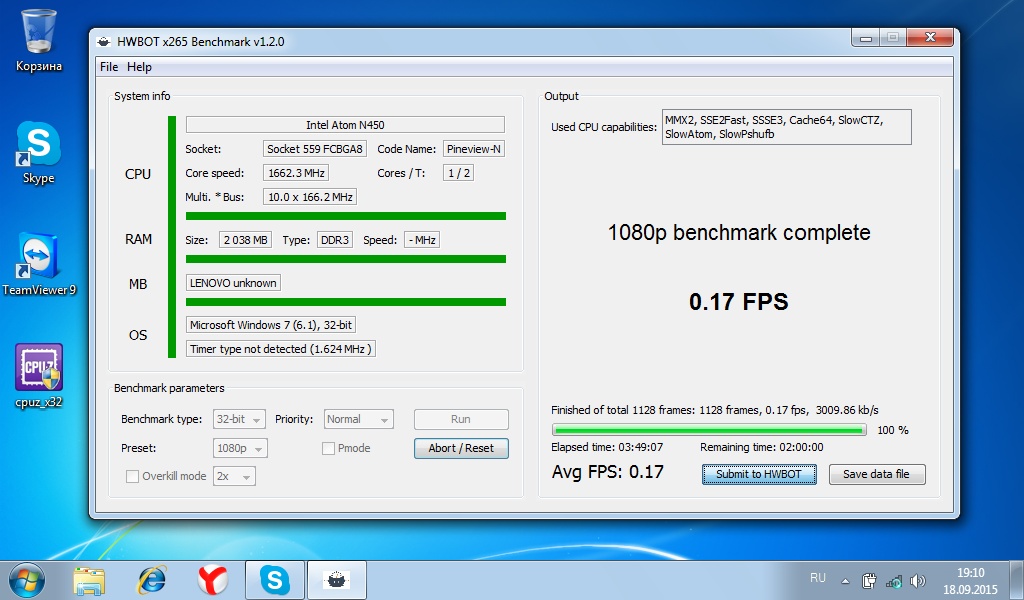Viewport: 1024px width, 600px height.
Task: Click the Run button
Action: point(461,419)
